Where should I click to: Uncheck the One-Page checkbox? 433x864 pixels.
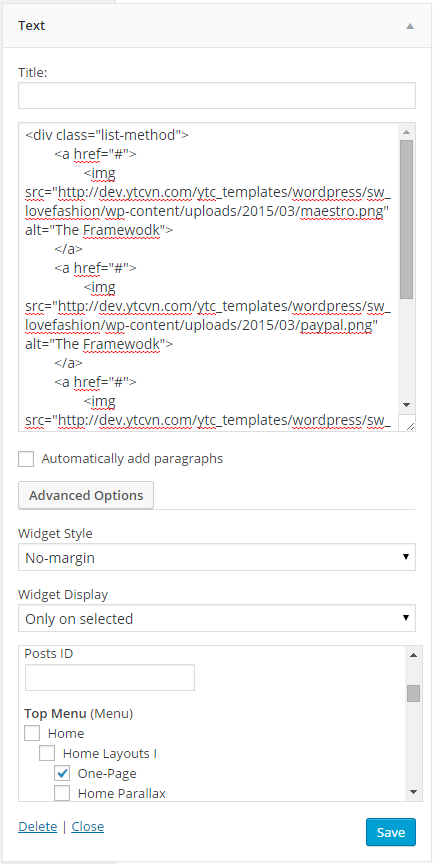62,773
